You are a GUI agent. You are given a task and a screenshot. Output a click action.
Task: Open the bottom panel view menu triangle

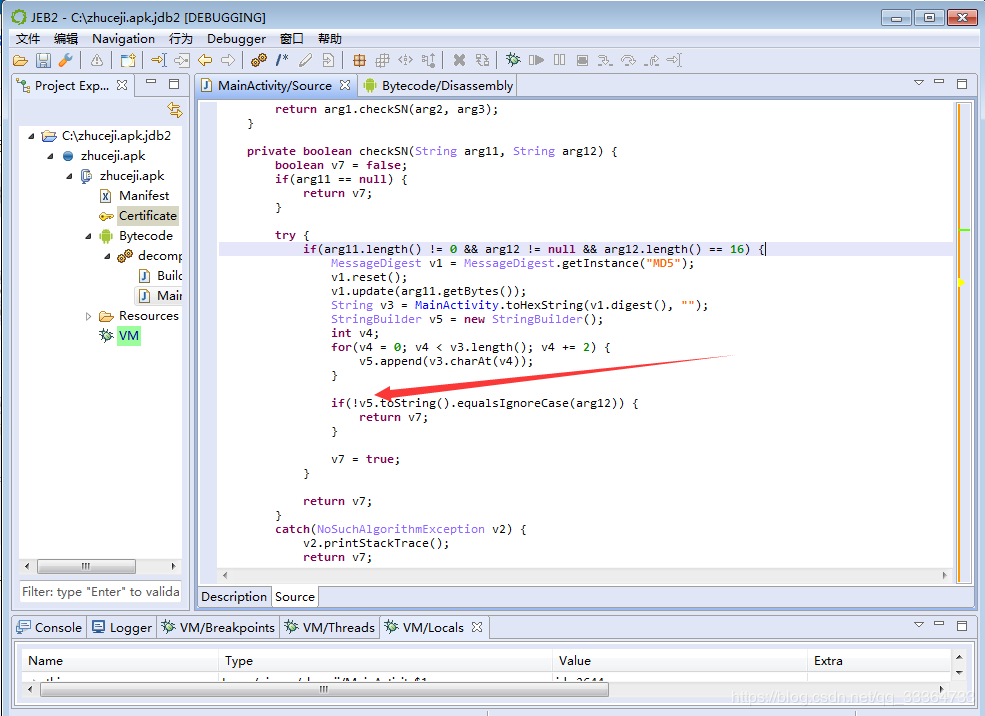[918, 625]
